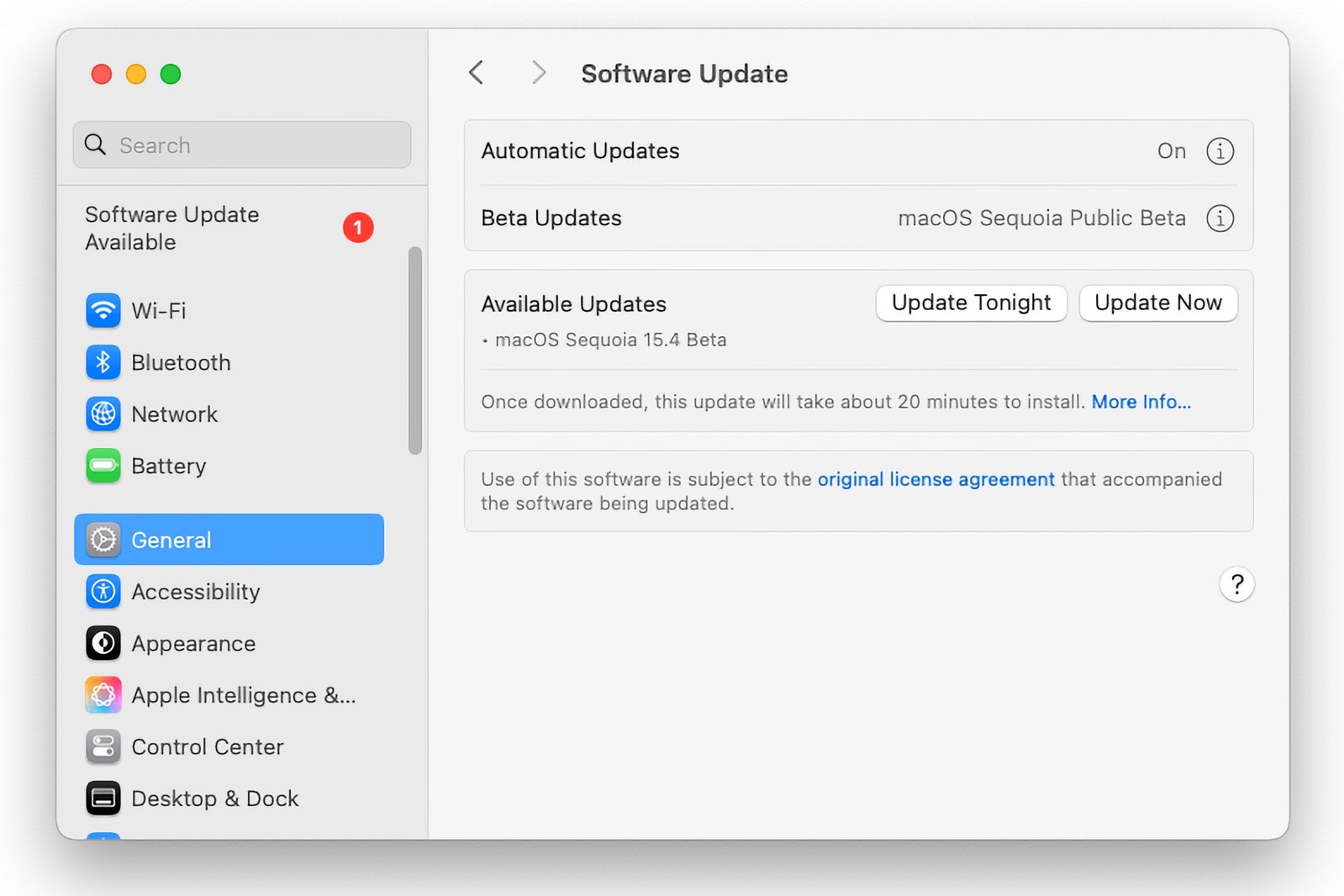Click the Accessibility icon in sidebar
This screenshot has width=1344, height=896.
click(103, 592)
